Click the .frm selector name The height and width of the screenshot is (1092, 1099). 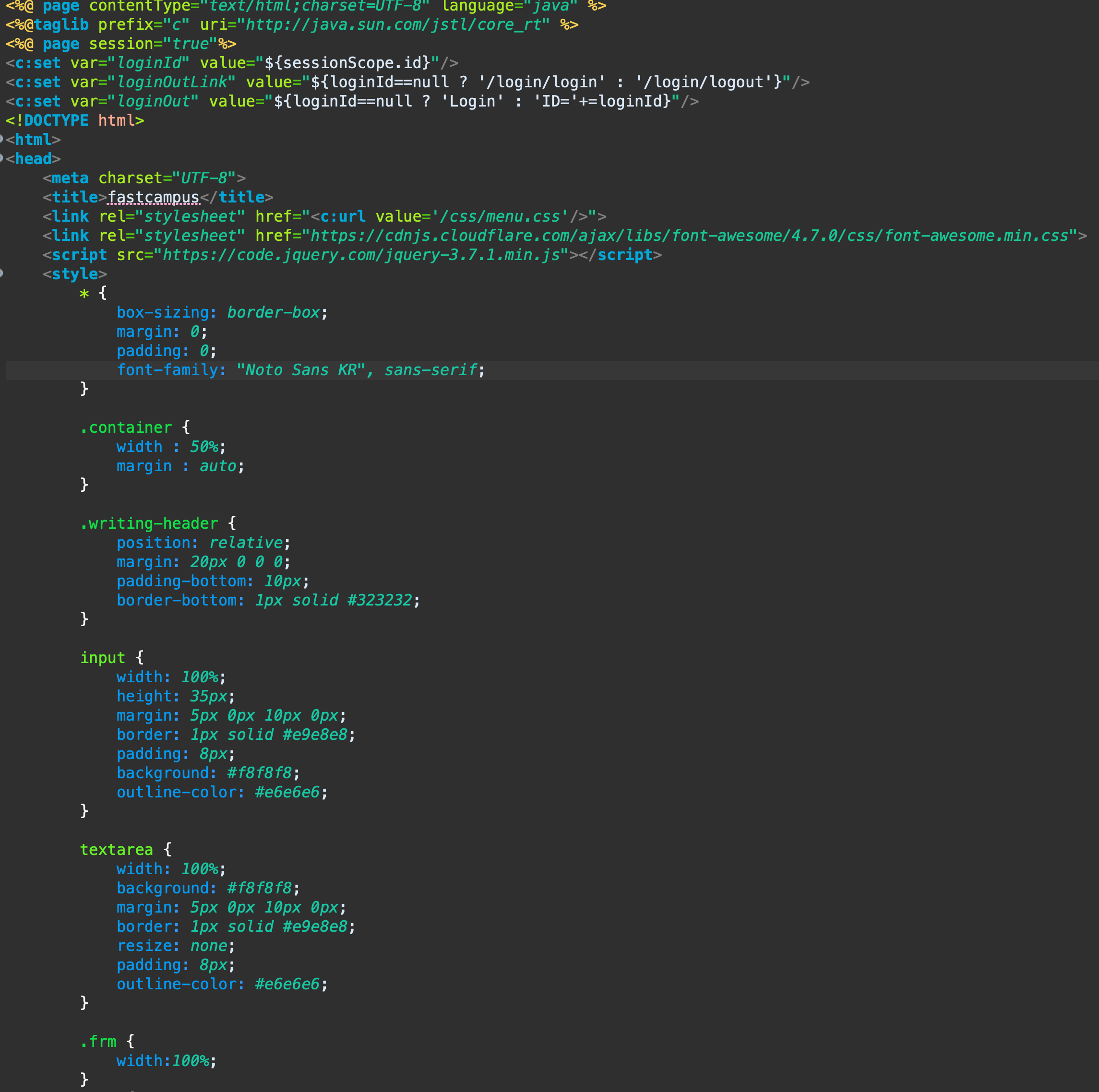(x=98, y=1041)
